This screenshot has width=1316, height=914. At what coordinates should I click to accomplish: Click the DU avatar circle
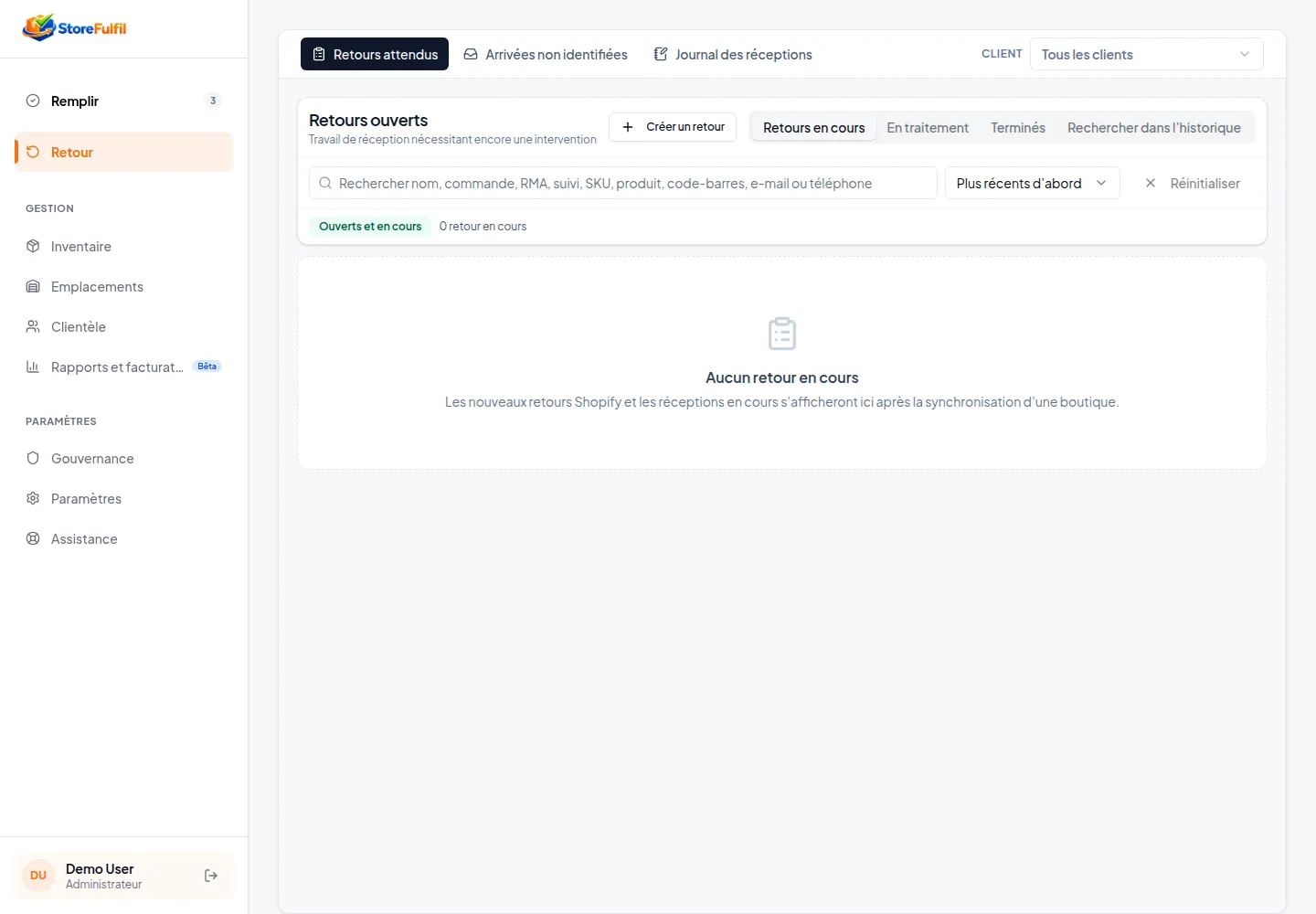tap(38, 876)
